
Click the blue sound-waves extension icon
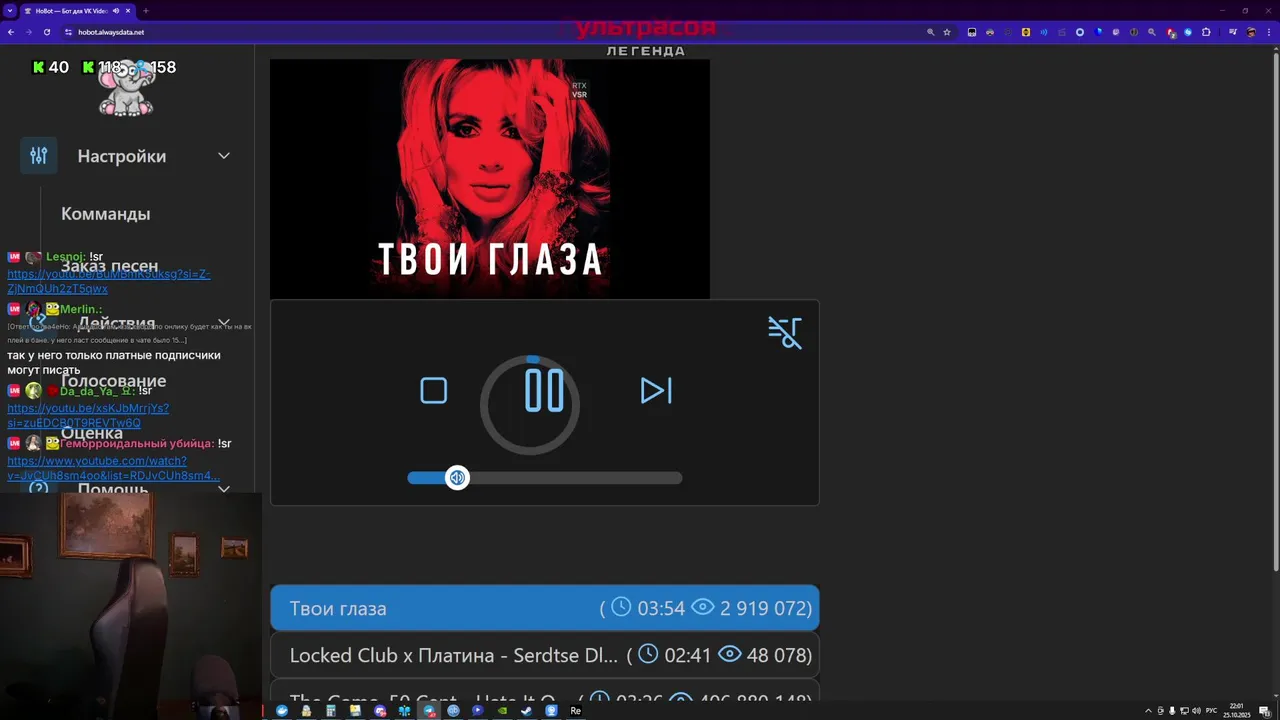tap(1044, 32)
